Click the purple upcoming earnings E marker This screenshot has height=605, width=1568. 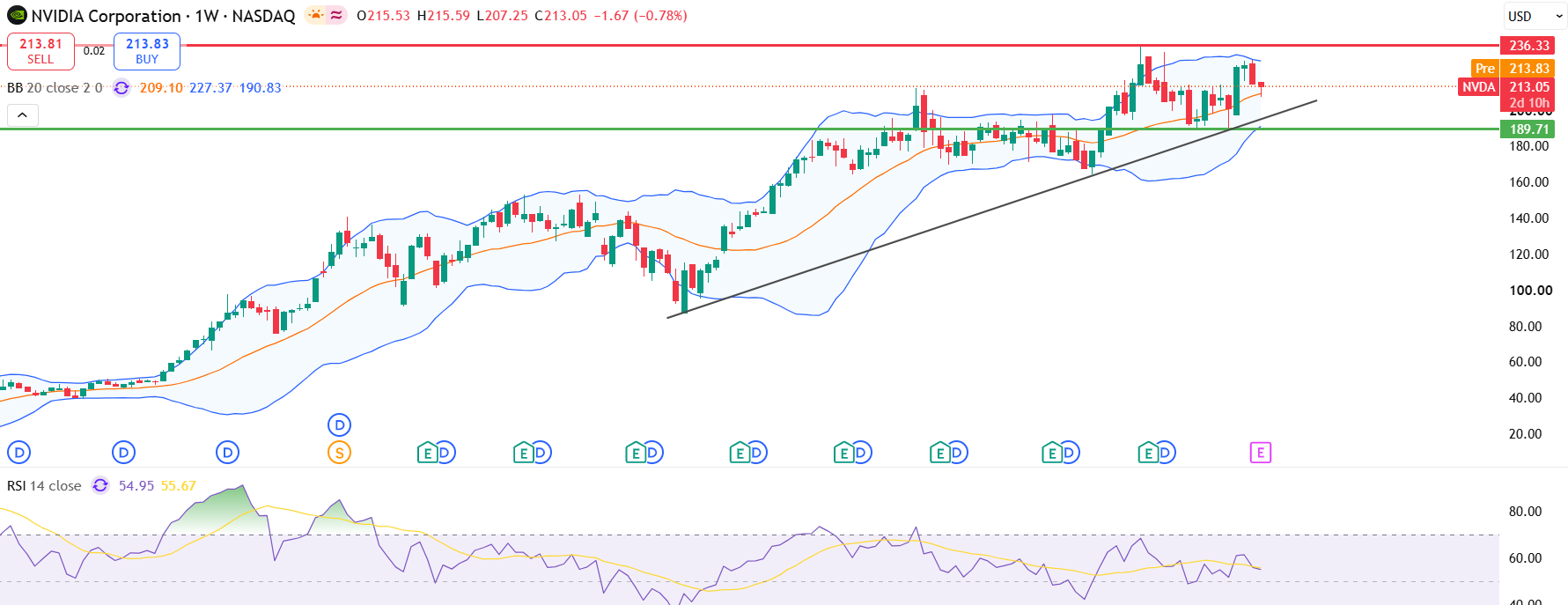pyautogui.click(x=1261, y=453)
